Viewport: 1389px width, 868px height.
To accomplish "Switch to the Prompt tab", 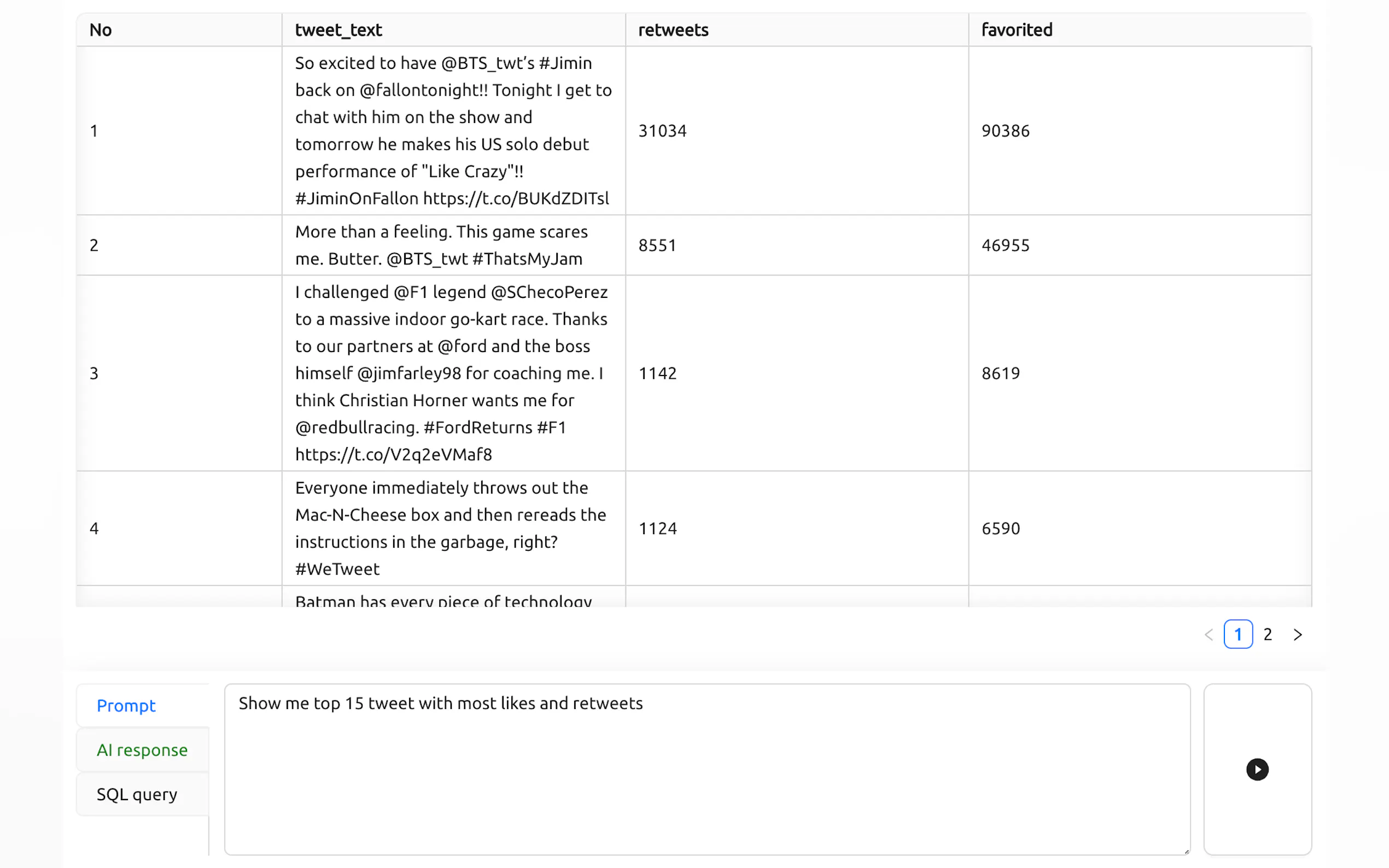I will (x=126, y=706).
